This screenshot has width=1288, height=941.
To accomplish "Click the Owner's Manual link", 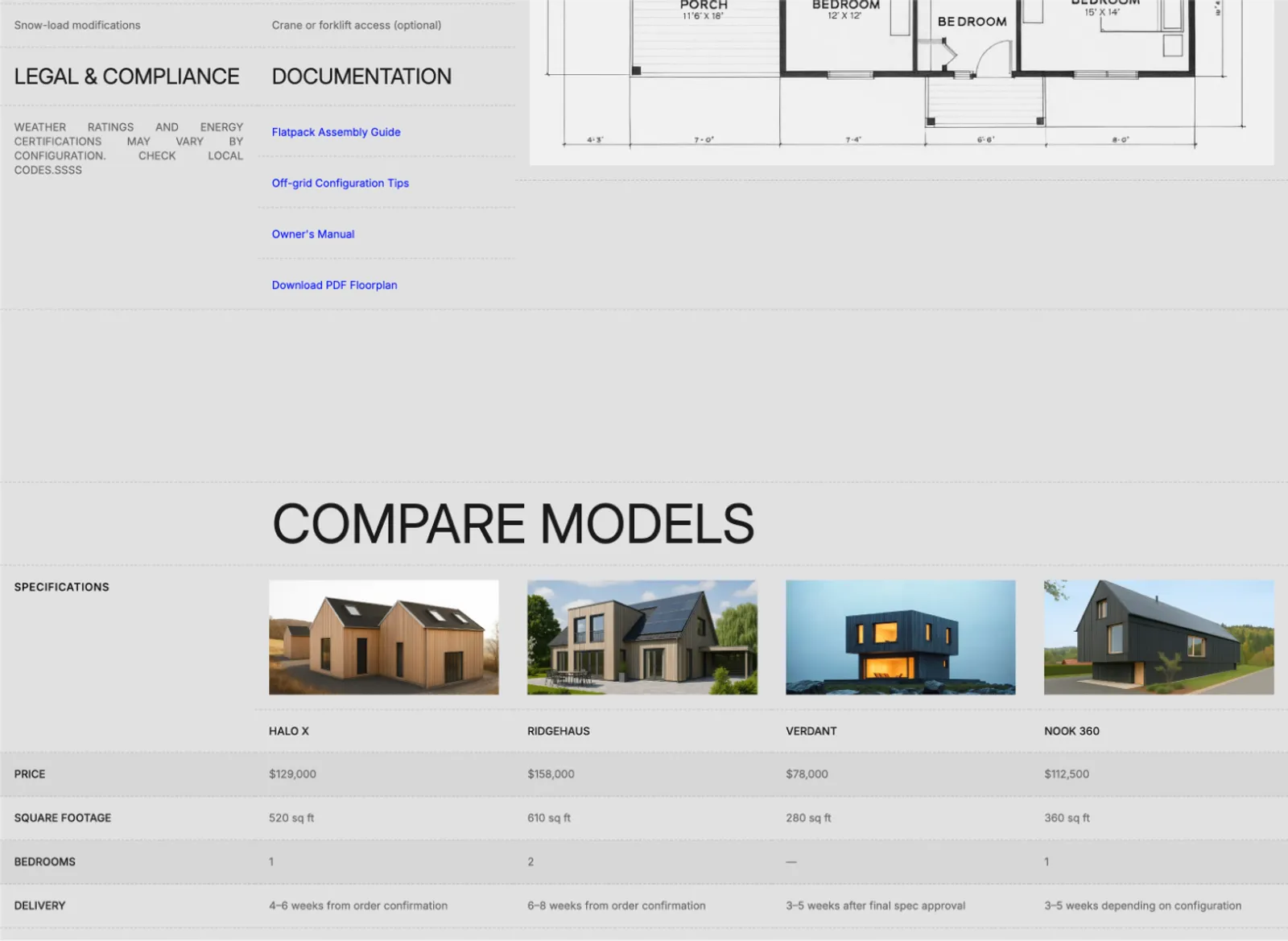I will (x=312, y=234).
